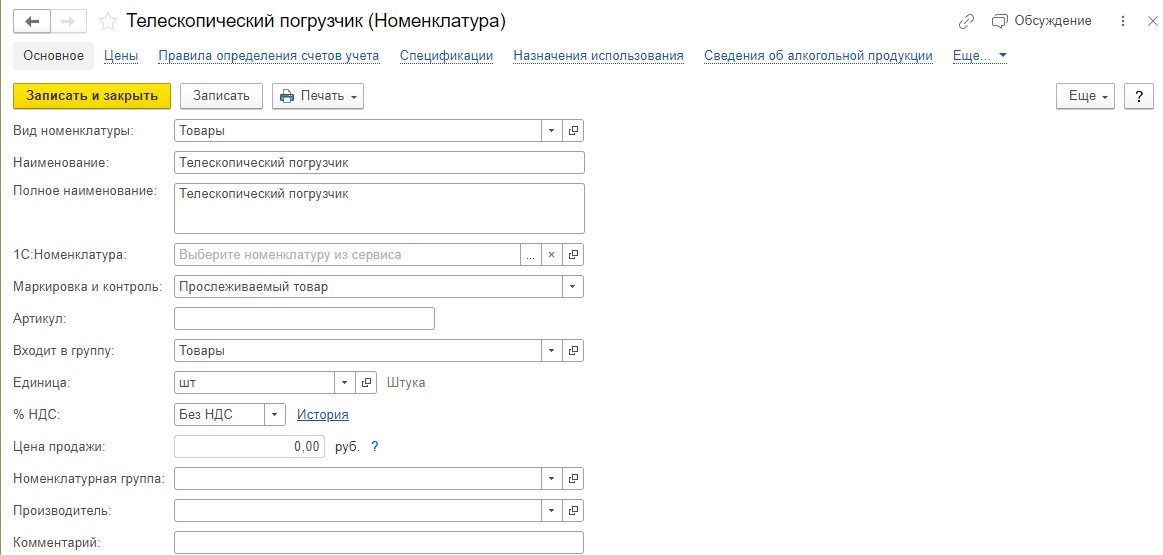Open the Цены tab
This screenshot has height=555, width=1163.
pyautogui.click(x=121, y=56)
